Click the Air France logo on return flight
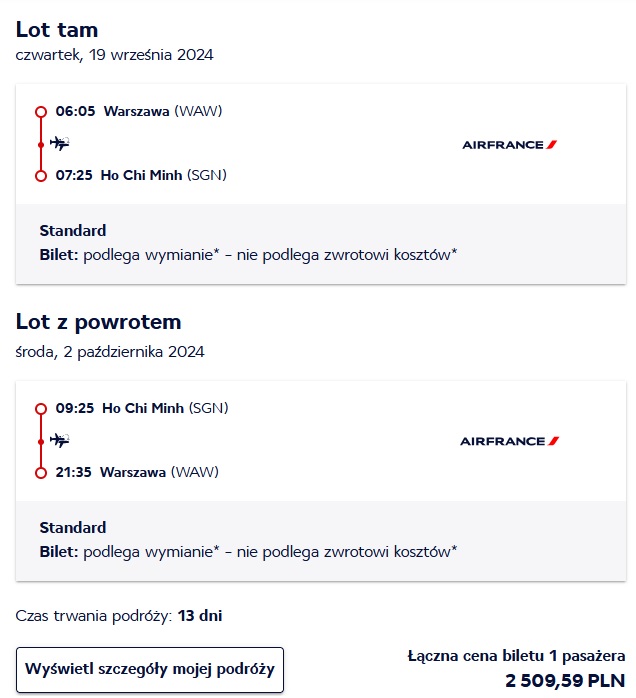This screenshot has height=698, width=636. [x=510, y=441]
